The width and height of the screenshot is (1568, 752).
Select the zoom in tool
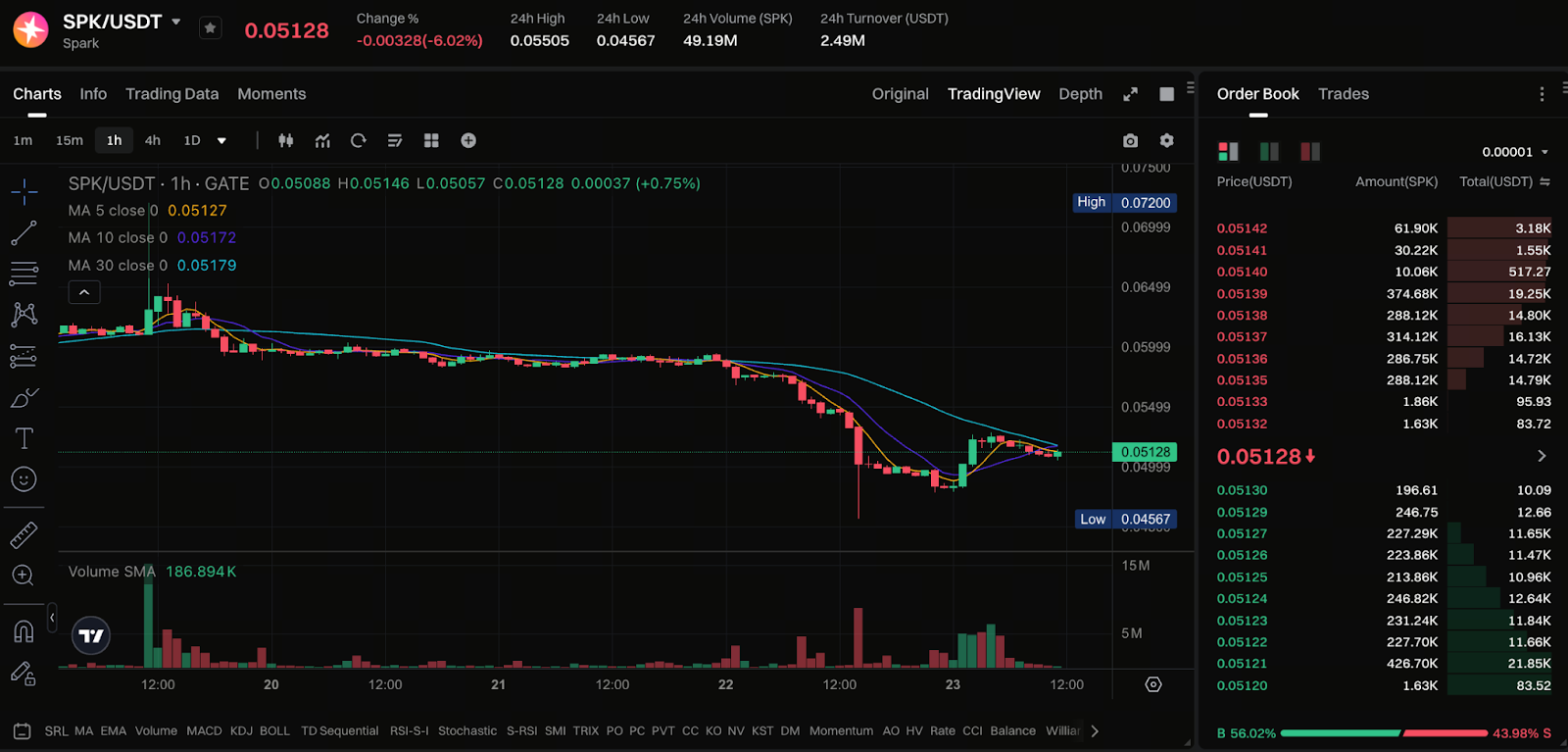tap(24, 576)
